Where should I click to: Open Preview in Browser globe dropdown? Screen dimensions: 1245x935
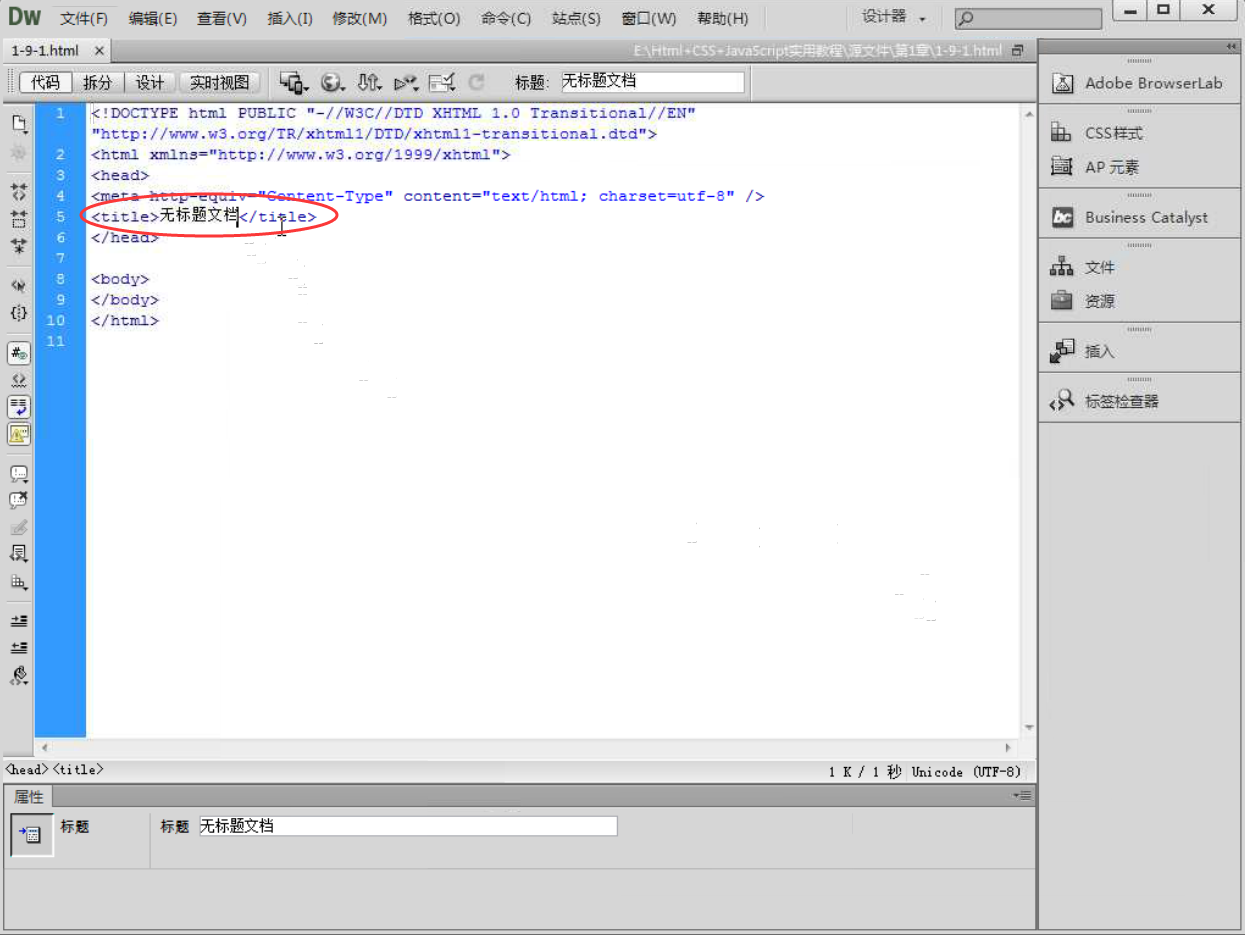coord(333,83)
